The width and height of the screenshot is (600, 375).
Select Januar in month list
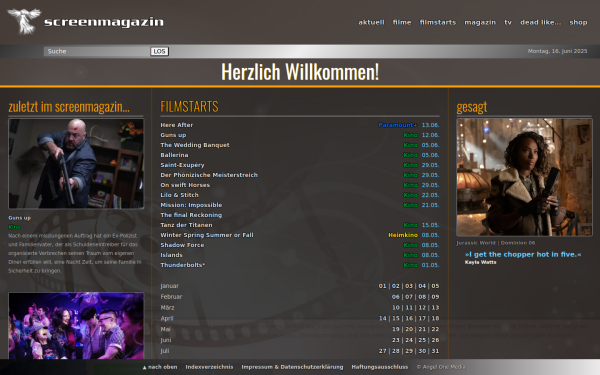tap(170, 286)
